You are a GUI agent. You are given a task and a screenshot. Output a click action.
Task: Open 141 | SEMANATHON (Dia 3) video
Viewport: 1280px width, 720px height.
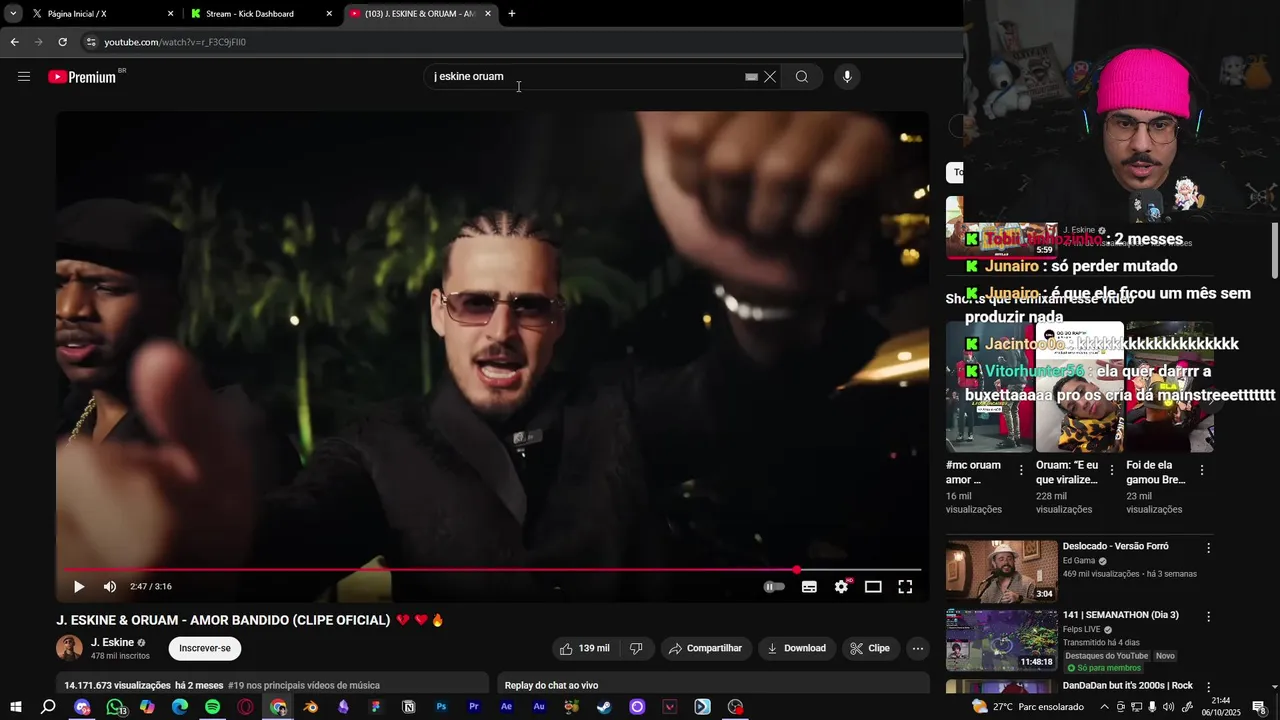(1001, 641)
